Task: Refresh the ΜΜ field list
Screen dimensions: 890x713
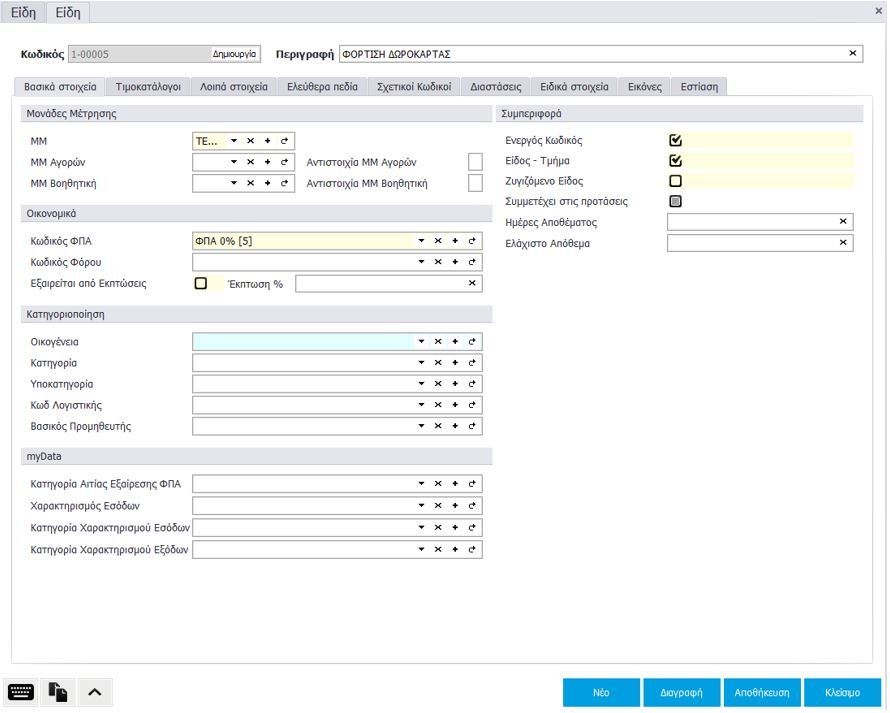Action: [x=284, y=141]
